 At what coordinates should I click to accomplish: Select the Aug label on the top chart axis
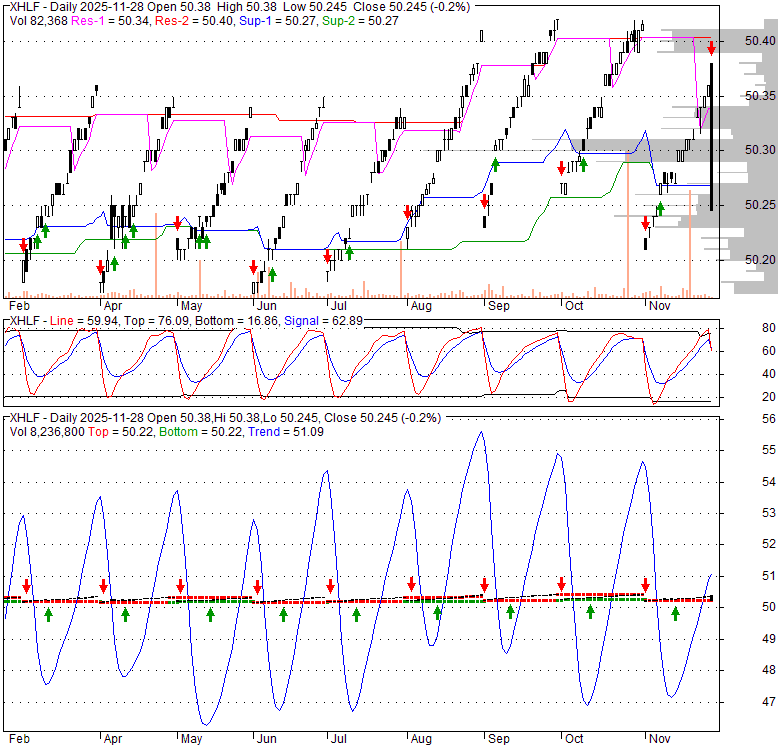(420, 305)
